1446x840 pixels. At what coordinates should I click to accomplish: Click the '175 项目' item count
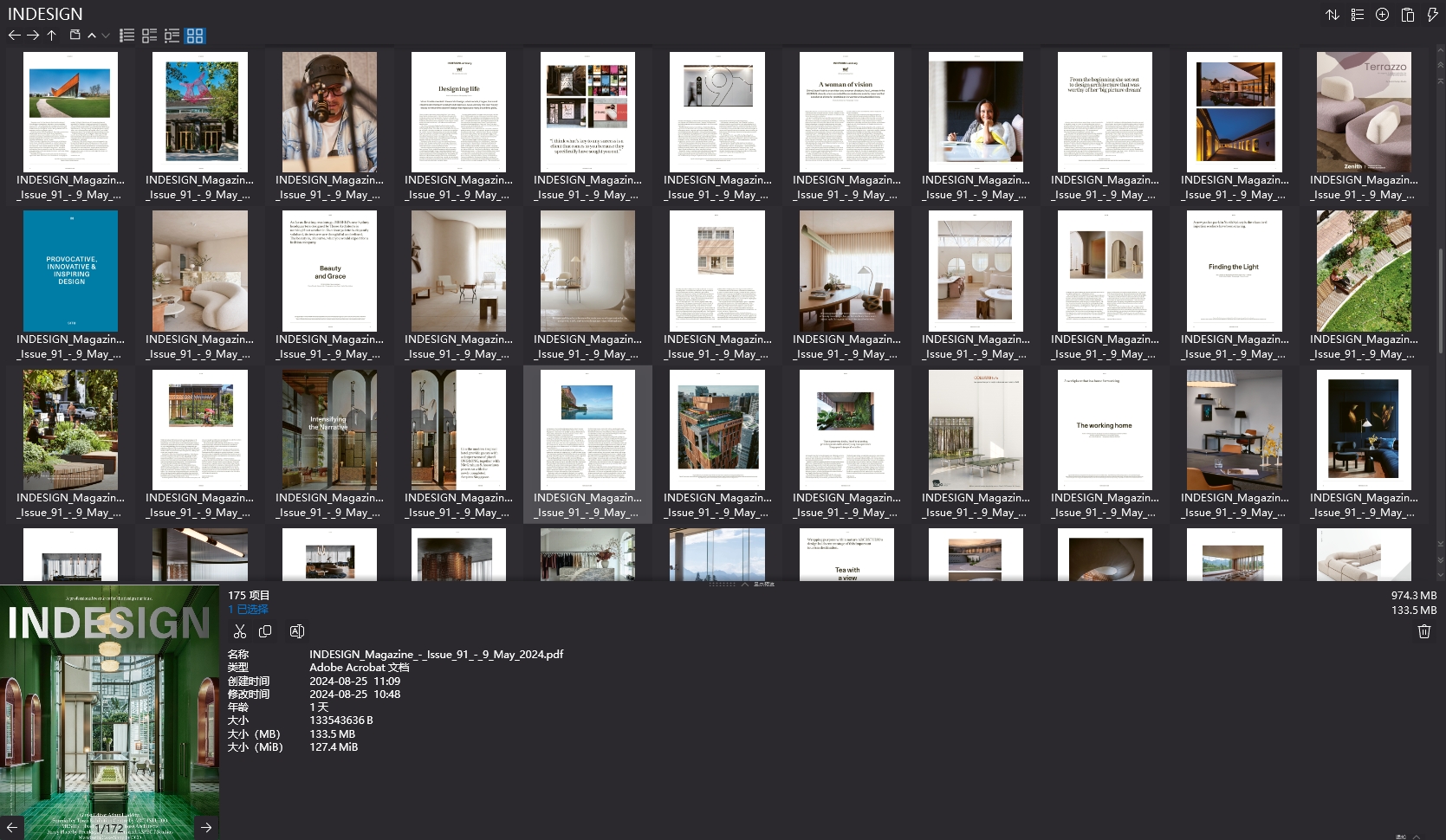[x=249, y=596]
